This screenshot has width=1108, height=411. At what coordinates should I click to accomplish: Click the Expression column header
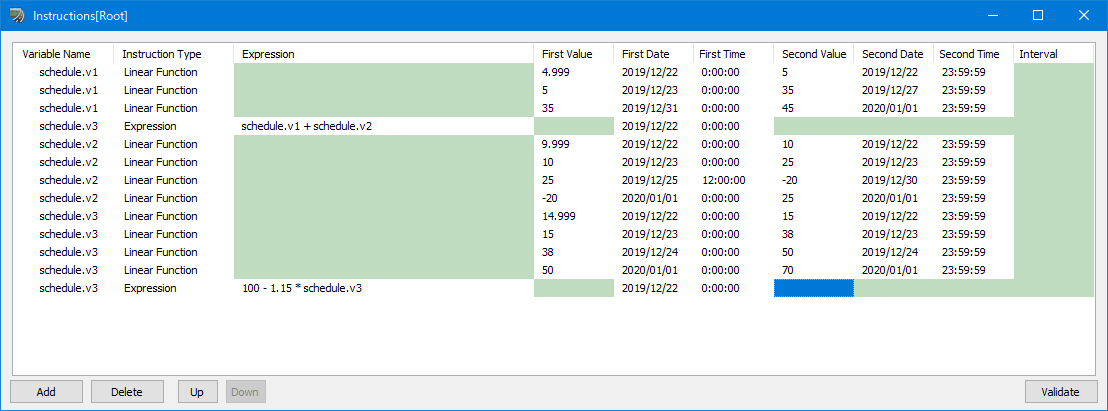pyautogui.click(x=383, y=54)
